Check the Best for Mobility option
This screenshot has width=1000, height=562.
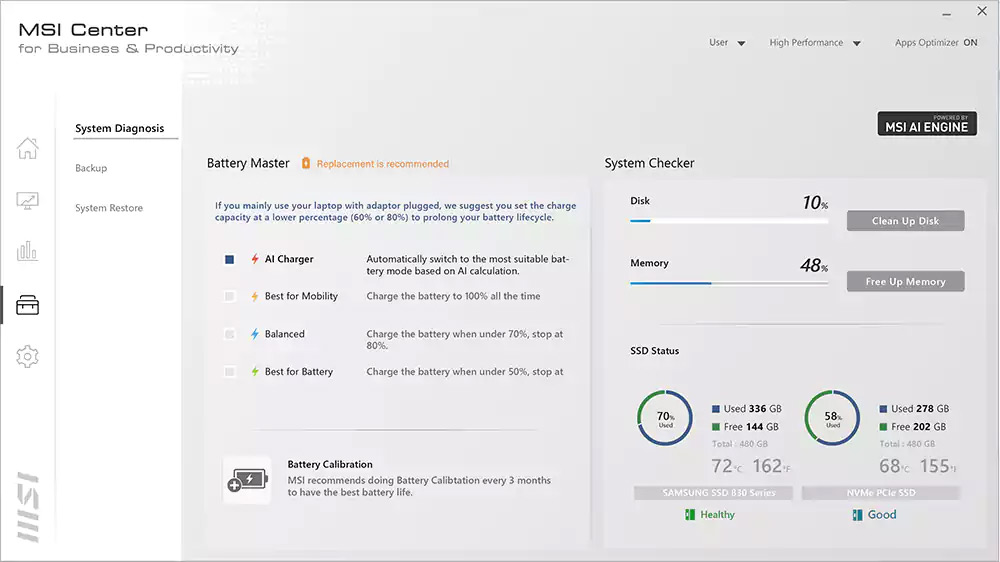point(230,296)
